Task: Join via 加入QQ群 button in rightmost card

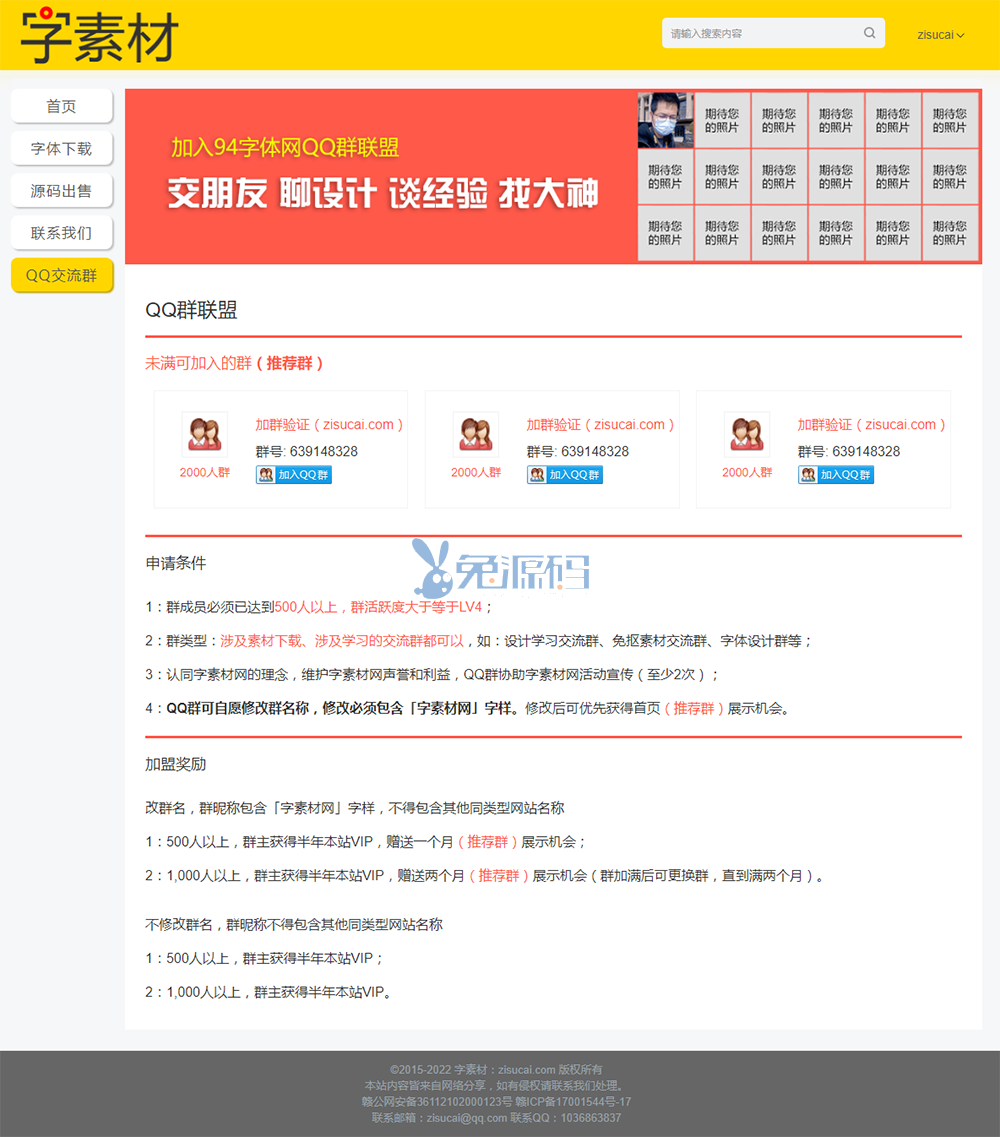Action: point(836,475)
